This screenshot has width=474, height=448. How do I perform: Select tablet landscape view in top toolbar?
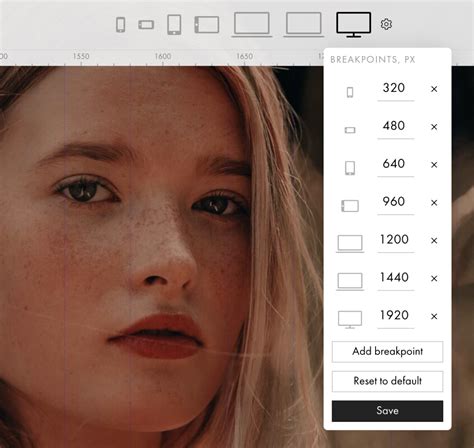tap(207, 25)
